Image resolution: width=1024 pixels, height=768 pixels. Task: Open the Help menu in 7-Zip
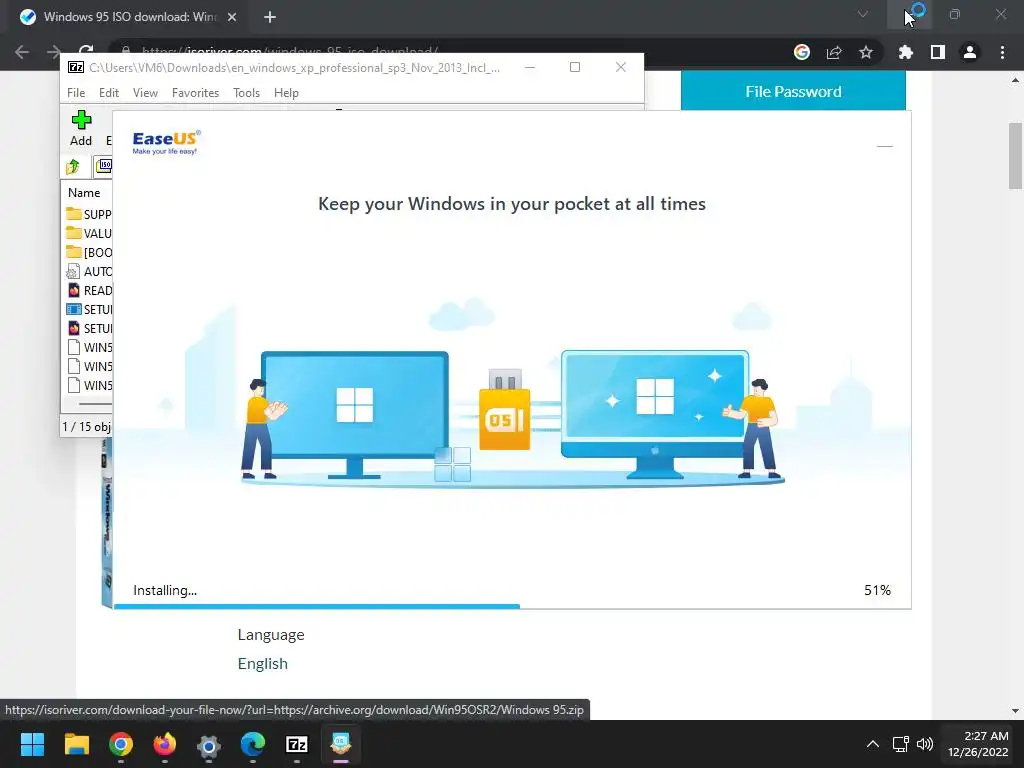[286, 93]
